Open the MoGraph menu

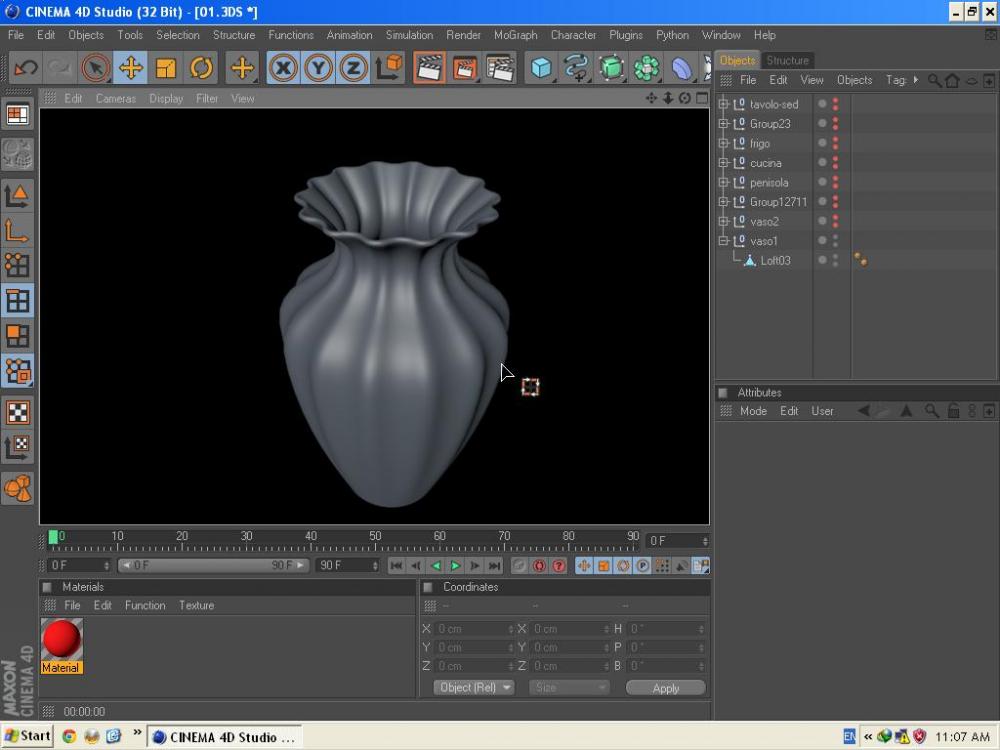coord(515,35)
